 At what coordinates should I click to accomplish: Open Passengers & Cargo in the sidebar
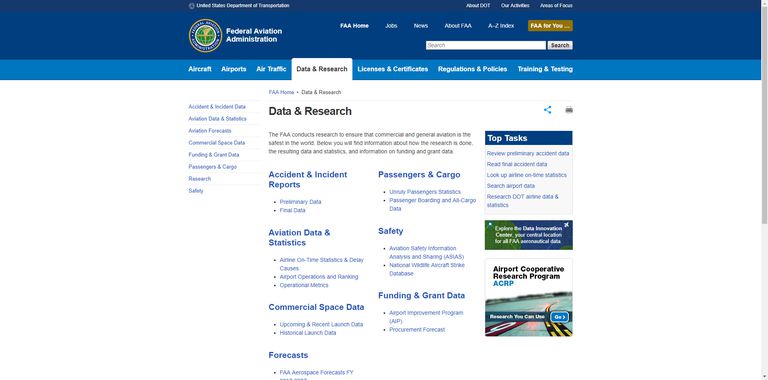[x=213, y=166]
